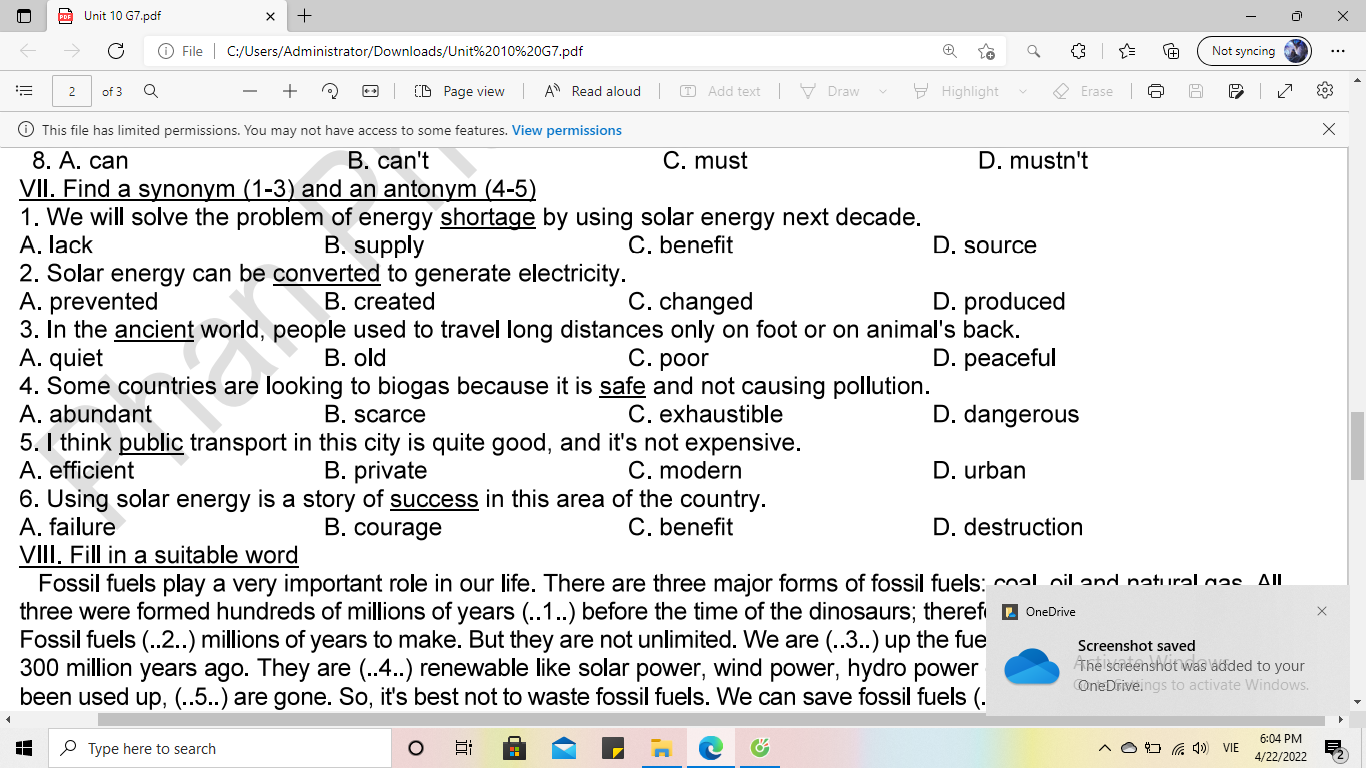Open PDF settings gear
Viewport: 1366px width, 768px height.
1325,91
